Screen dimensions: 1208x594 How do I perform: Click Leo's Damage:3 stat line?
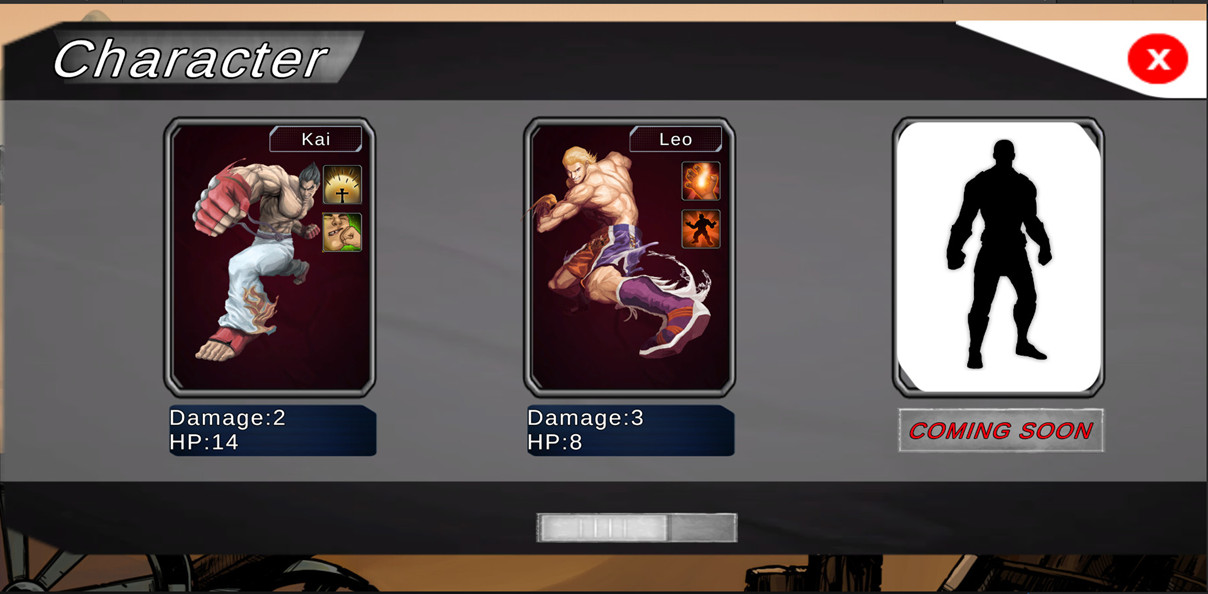coord(586,417)
